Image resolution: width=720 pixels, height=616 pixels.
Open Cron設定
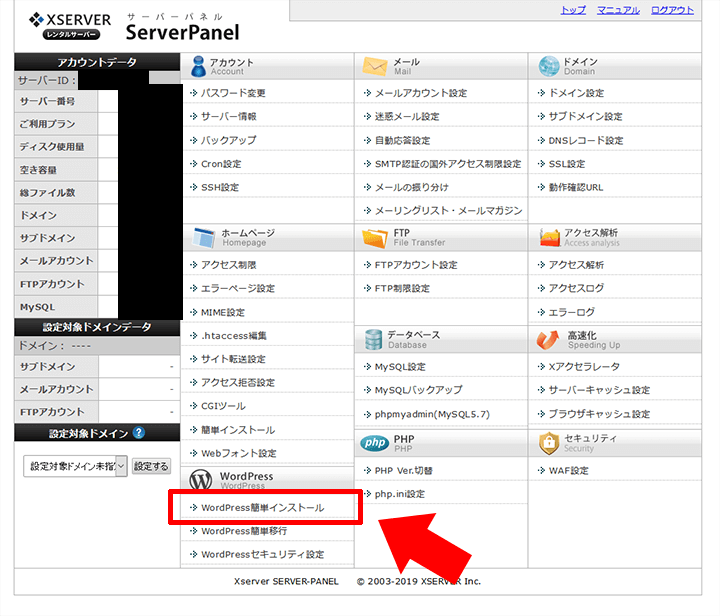pos(221,164)
